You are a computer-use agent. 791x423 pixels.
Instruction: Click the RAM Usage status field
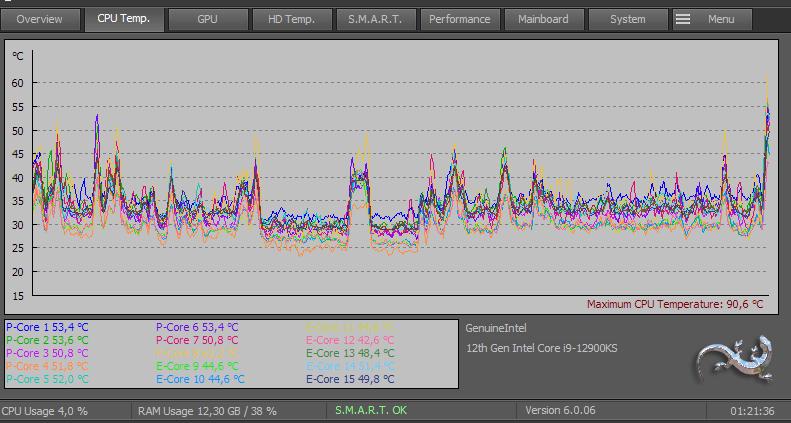[207, 411]
